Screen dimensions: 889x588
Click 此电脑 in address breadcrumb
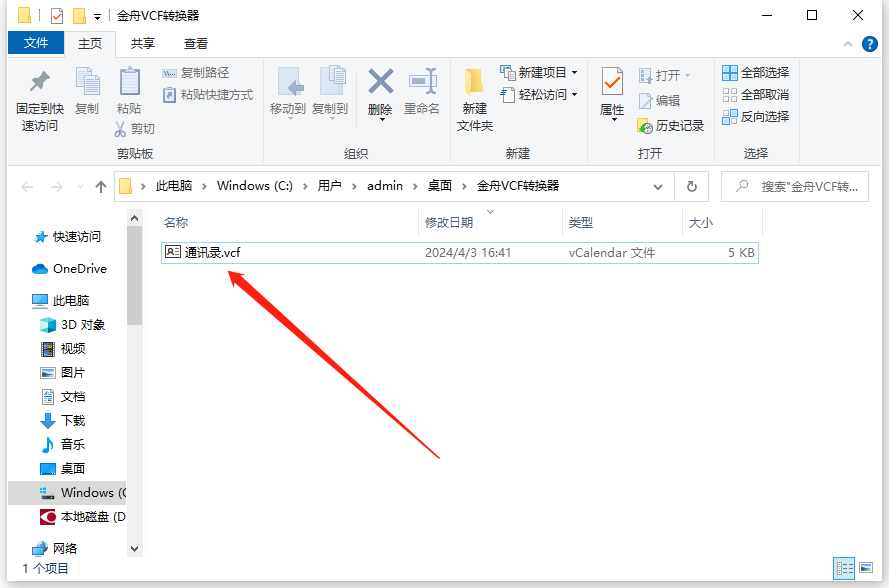coord(174,186)
